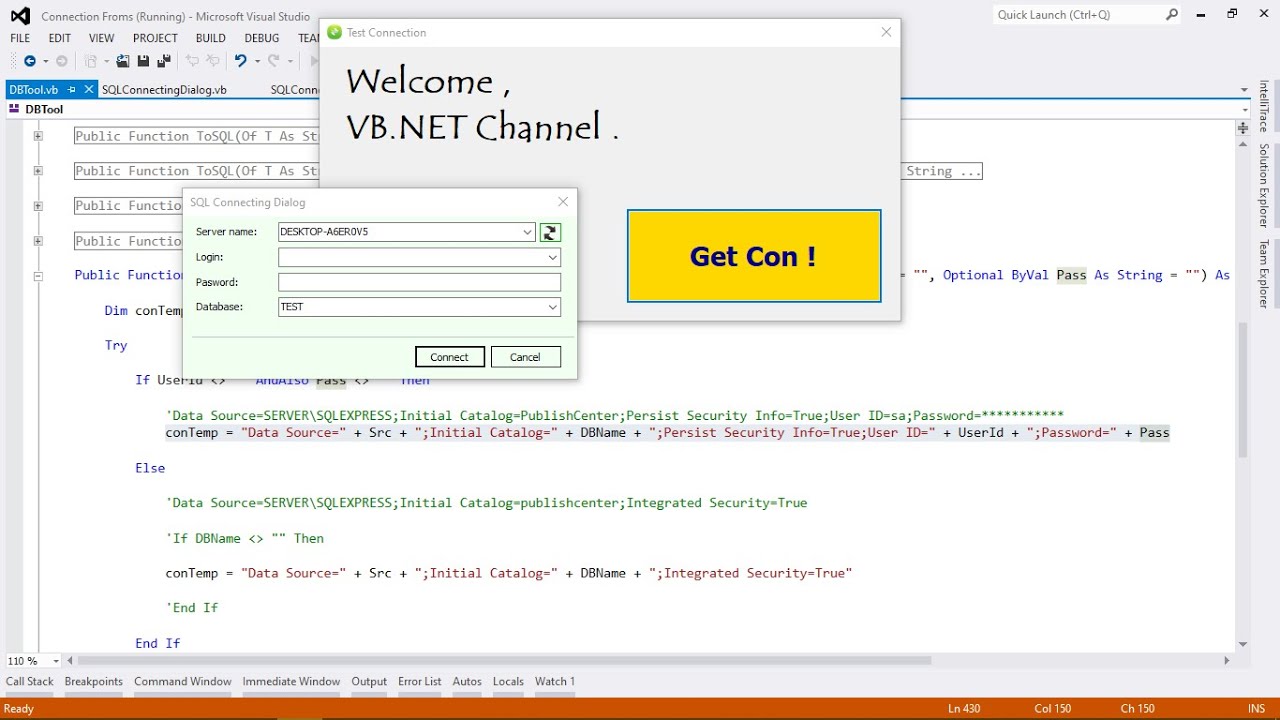Open the Redo history dropdown arrow
The height and width of the screenshot is (720, 1280).
pyautogui.click(x=290, y=61)
